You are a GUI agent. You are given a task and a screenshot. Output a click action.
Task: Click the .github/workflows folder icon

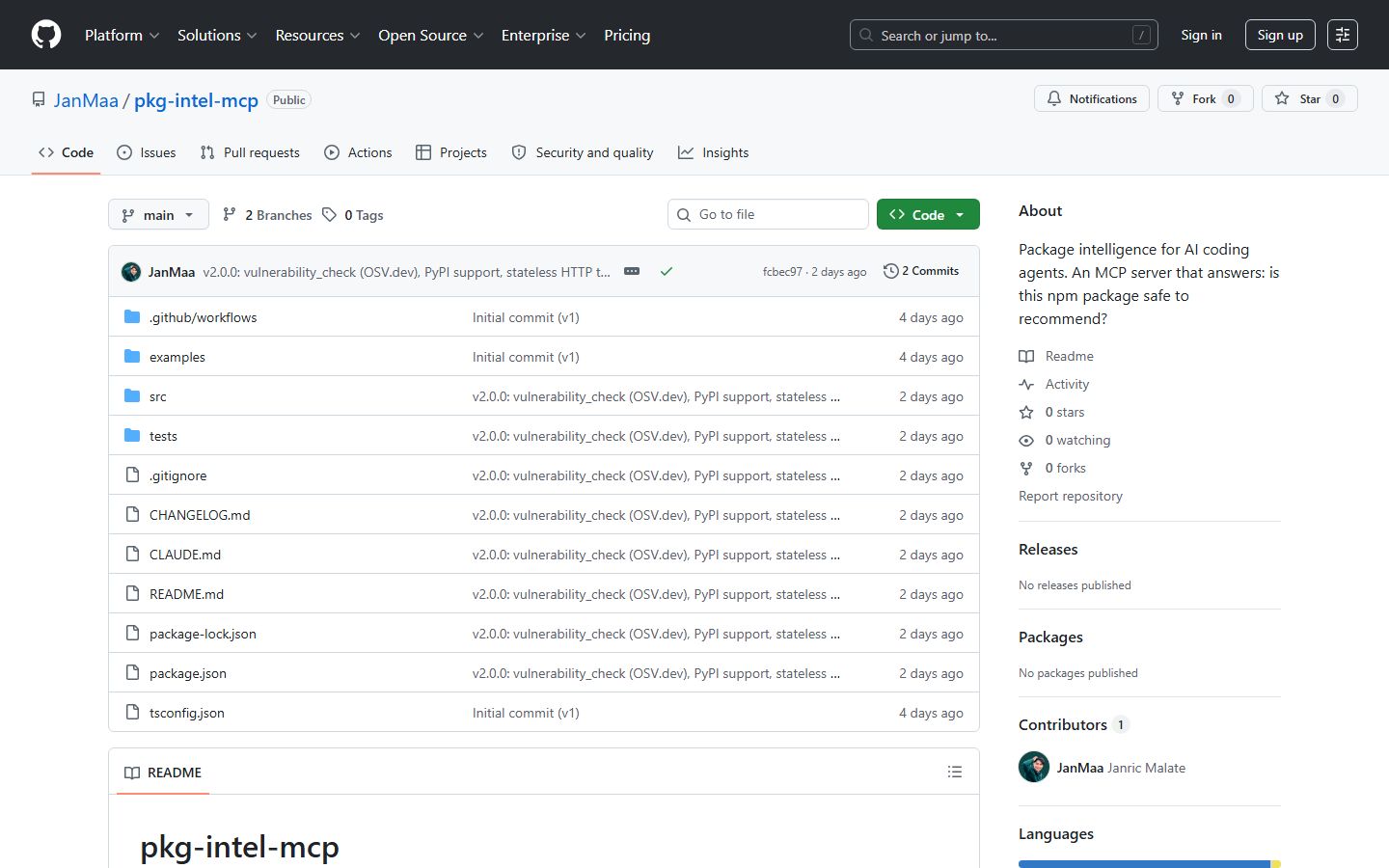pos(132,316)
